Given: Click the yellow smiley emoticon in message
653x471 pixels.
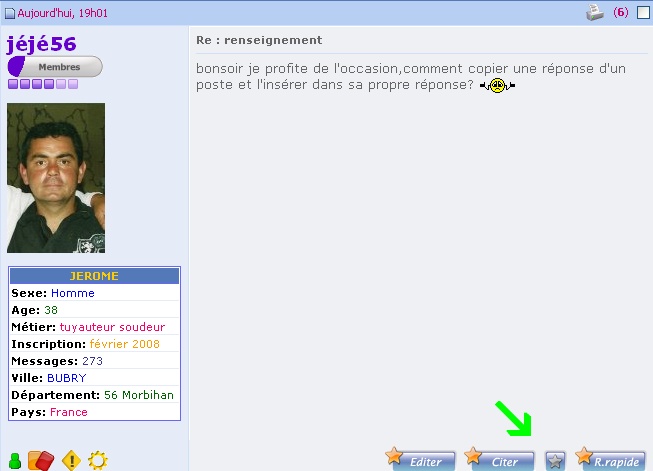Looking at the screenshot, I should [497, 86].
